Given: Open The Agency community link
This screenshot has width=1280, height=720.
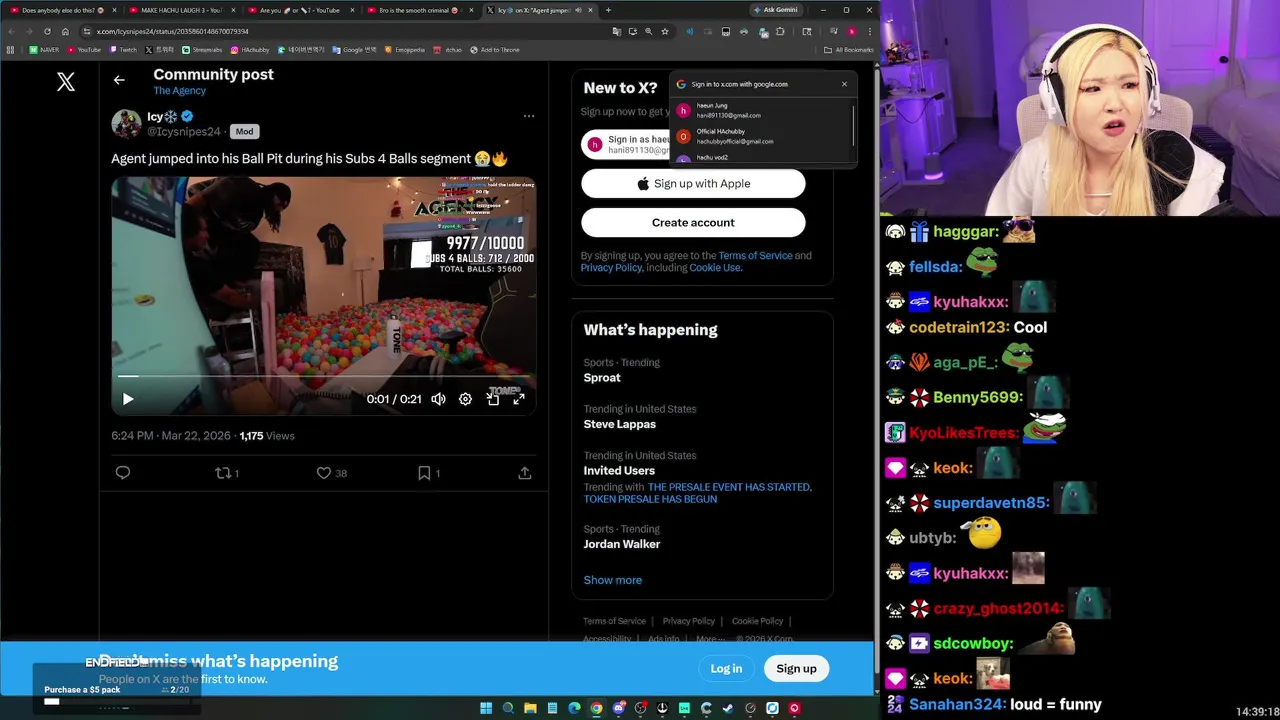Looking at the screenshot, I should [179, 91].
